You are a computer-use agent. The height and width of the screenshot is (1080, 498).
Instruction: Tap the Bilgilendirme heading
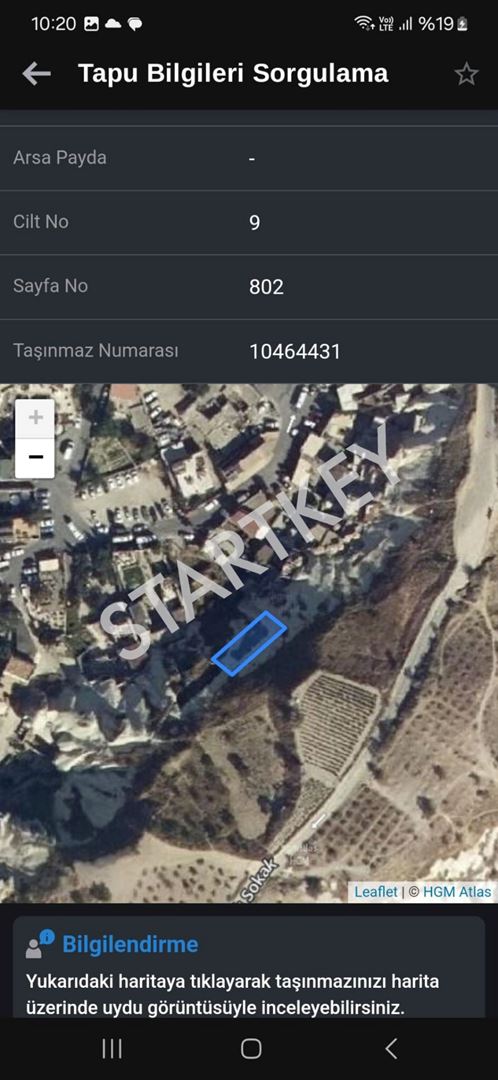coord(130,944)
